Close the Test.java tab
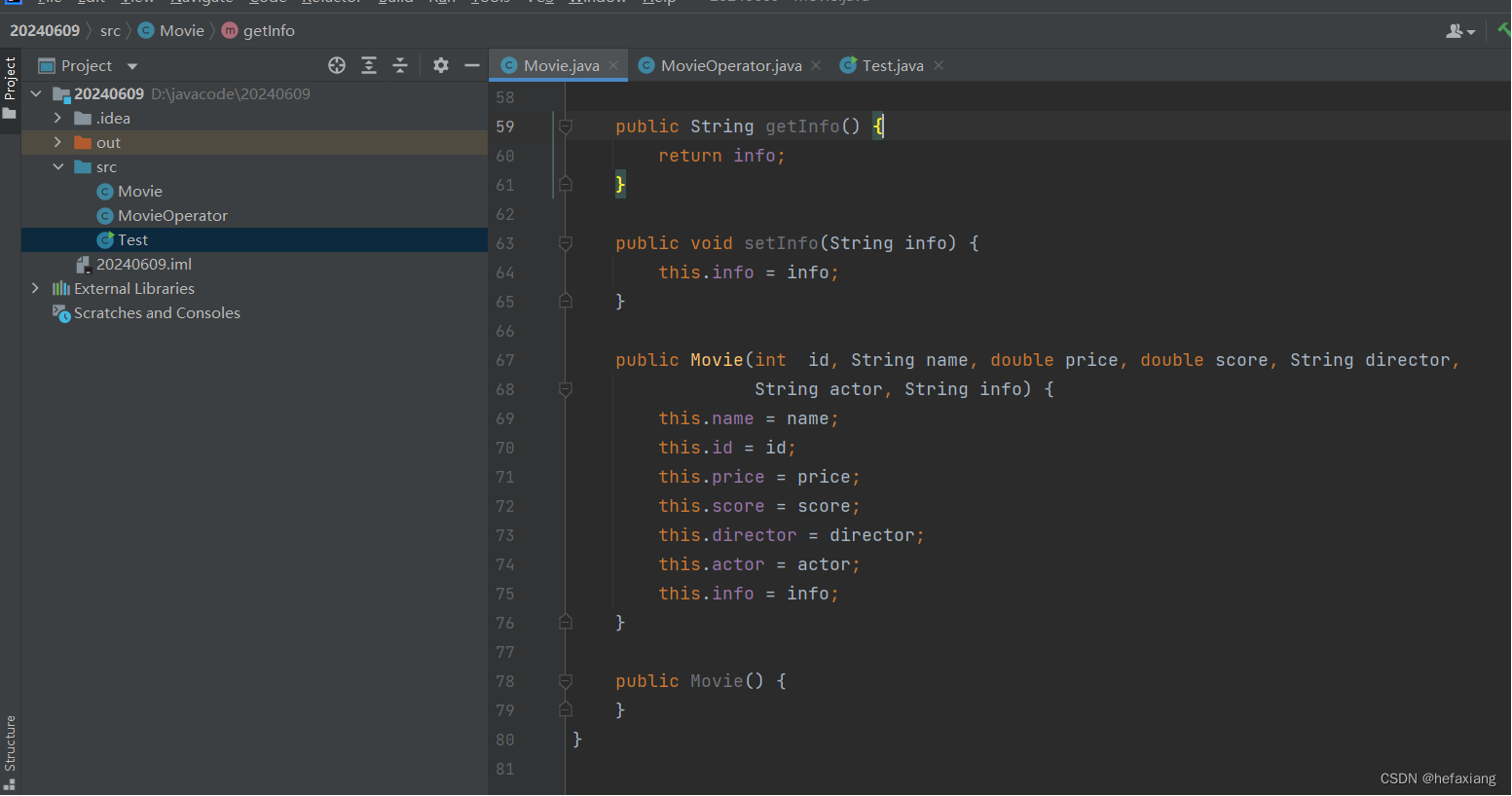Viewport: 1512px width, 796px height. (x=939, y=65)
